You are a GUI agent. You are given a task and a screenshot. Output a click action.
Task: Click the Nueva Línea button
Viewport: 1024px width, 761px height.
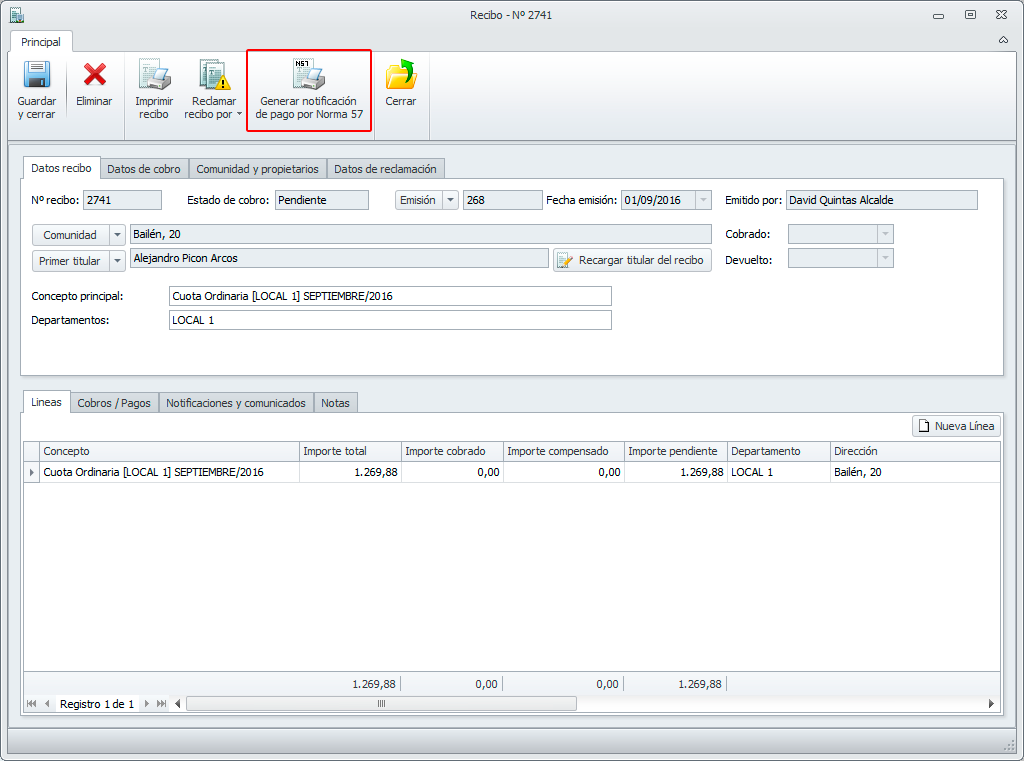(956, 426)
